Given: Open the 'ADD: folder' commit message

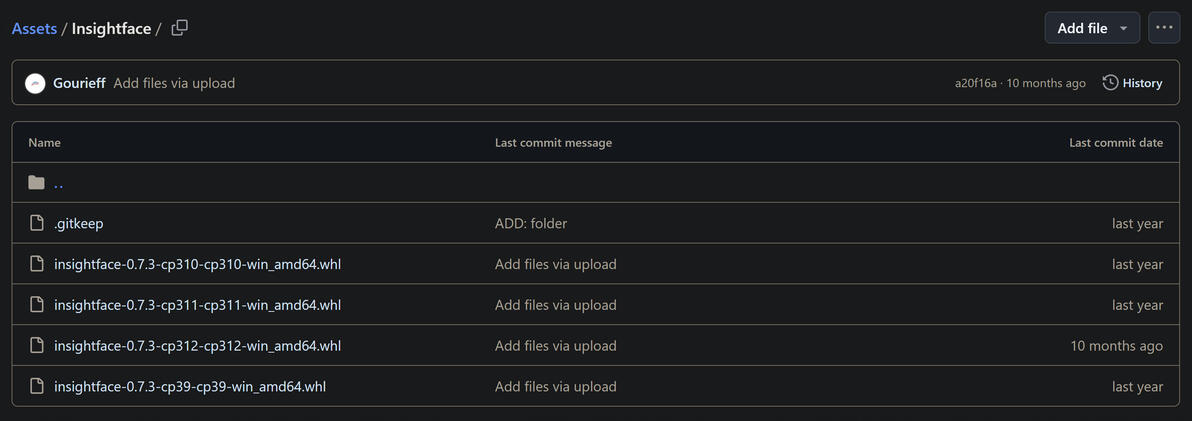Looking at the screenshot, I should (531, 224).
